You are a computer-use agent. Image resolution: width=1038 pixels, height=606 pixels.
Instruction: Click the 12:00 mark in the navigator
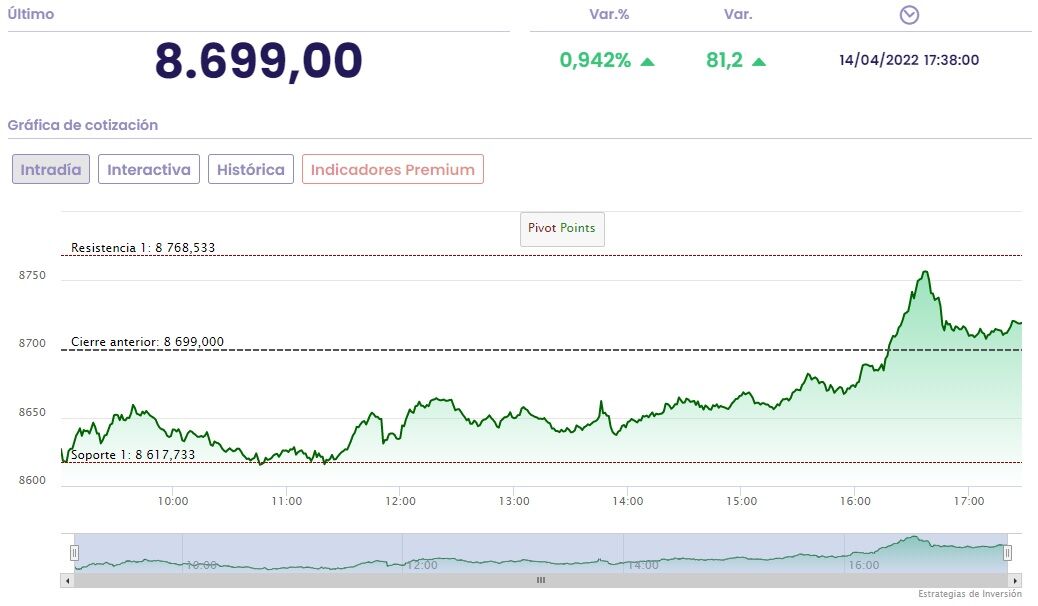coord(422,565)
